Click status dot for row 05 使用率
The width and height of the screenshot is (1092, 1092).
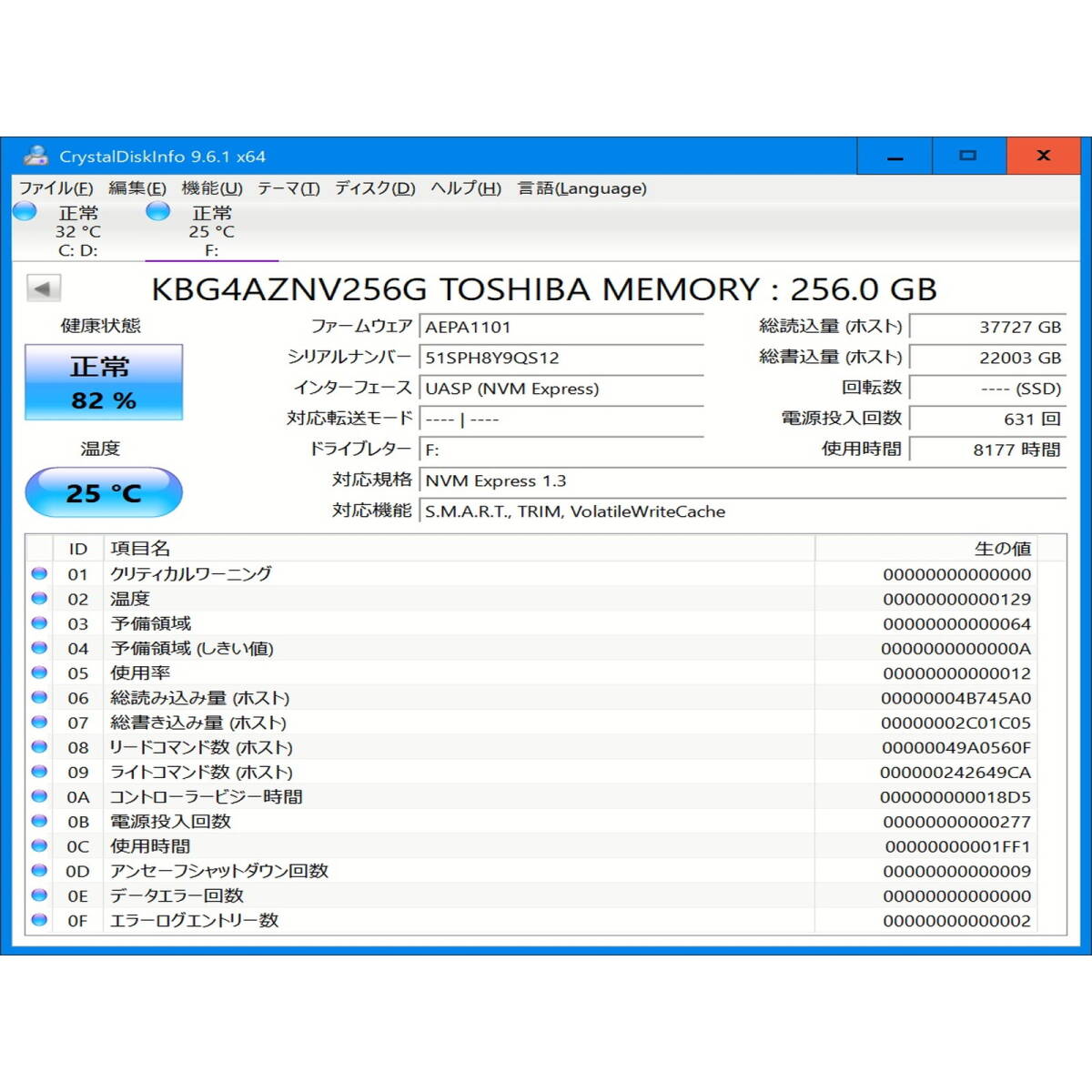tap(39, 672)
